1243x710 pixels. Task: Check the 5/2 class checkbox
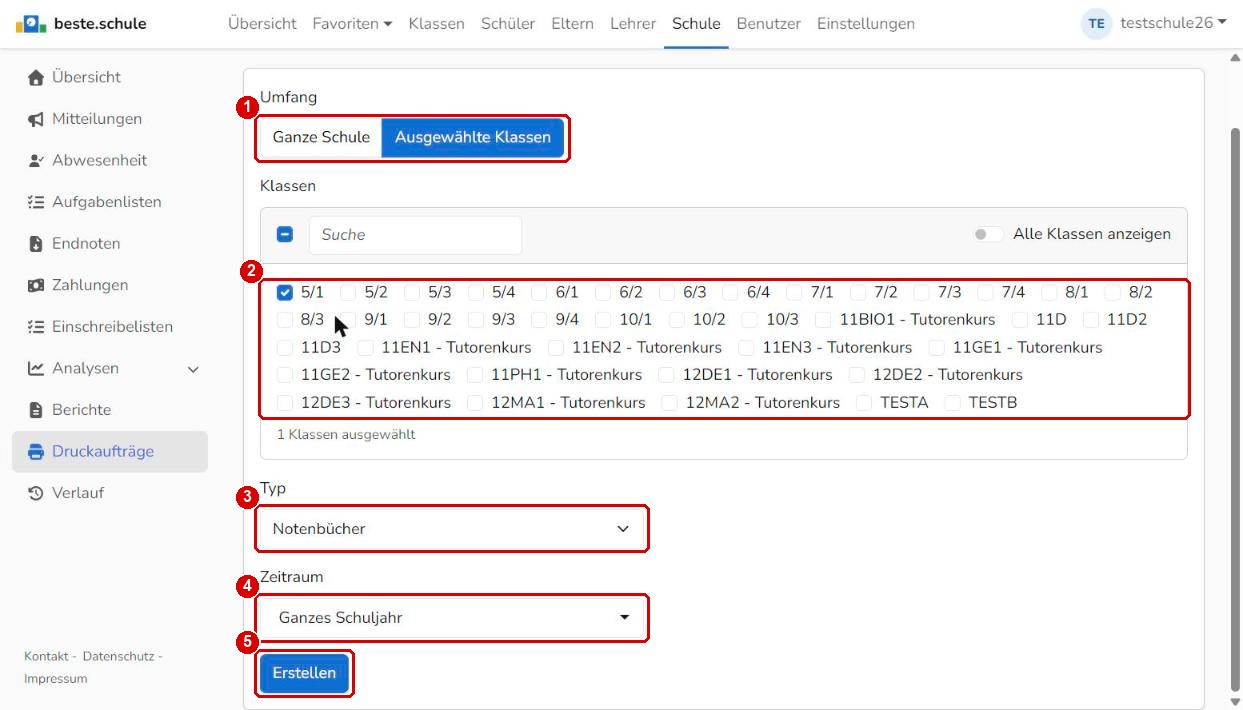point(348,293)
